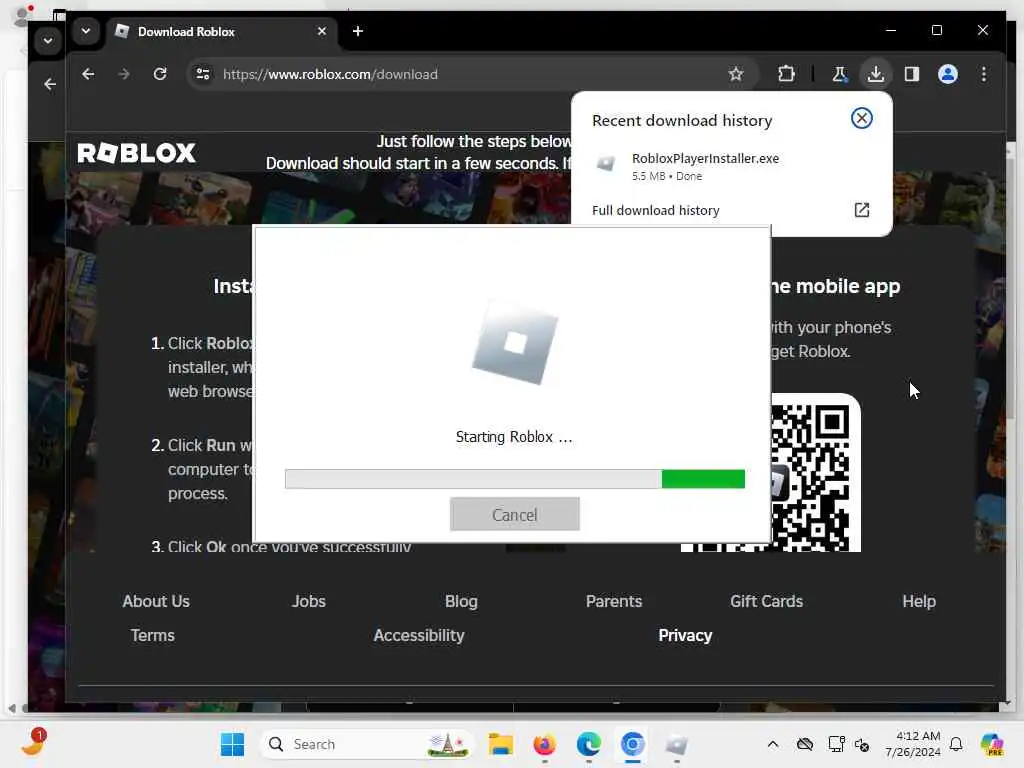Image resolution: width=1024 pixels, height=768 pixels.
Task: Click the Roblox install progress bar
Action: pyautogui.click(x=515, y=479)
